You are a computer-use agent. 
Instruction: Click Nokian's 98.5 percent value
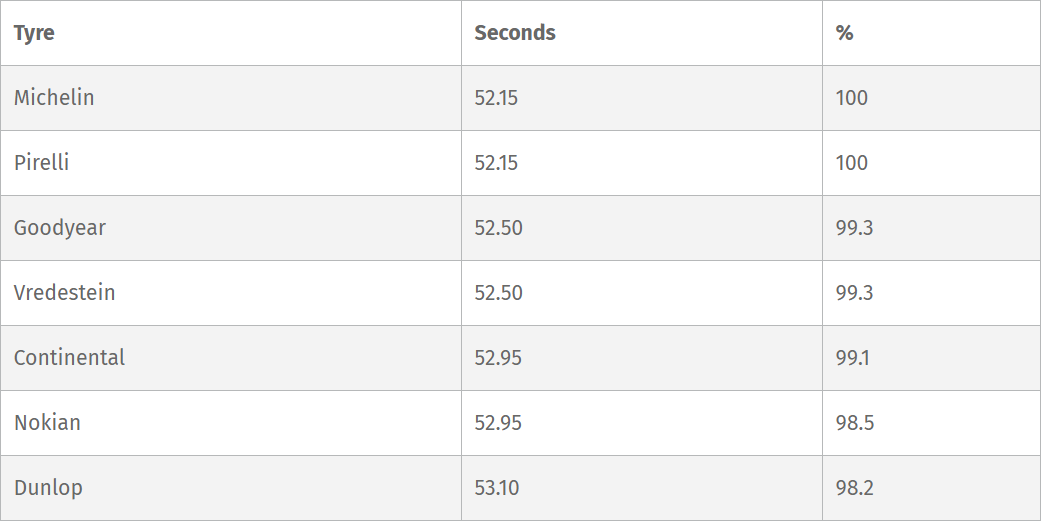(x=855, y=423)
